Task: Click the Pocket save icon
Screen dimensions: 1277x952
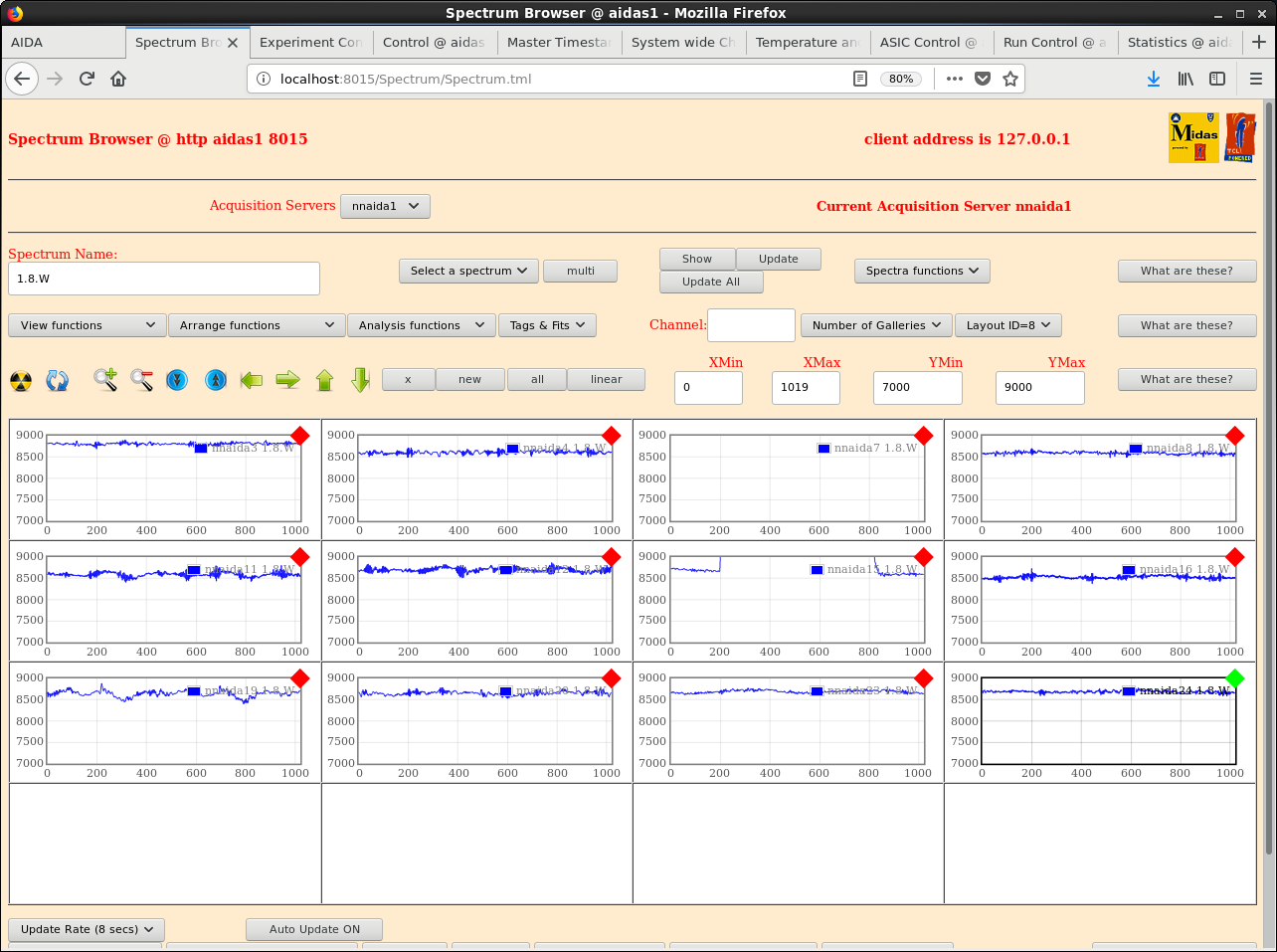Action: [x=983, y=79]
